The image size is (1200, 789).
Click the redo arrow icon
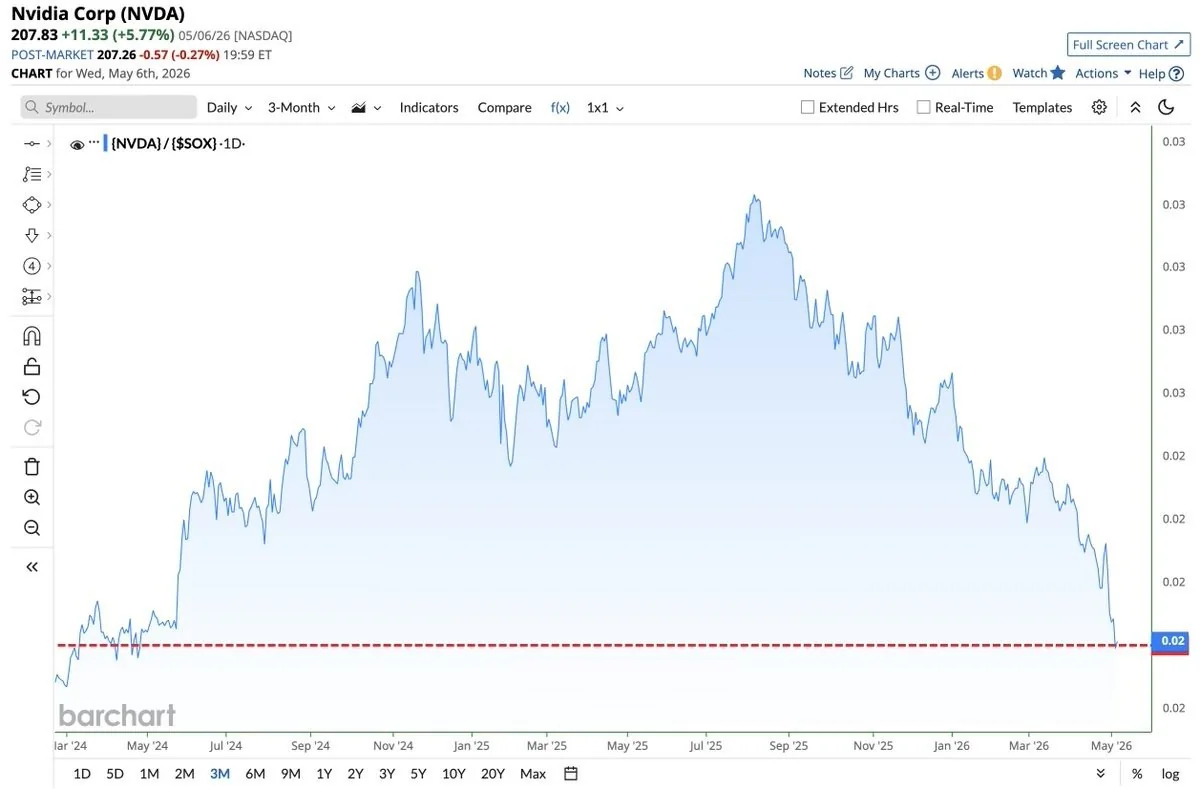[31, 427]
